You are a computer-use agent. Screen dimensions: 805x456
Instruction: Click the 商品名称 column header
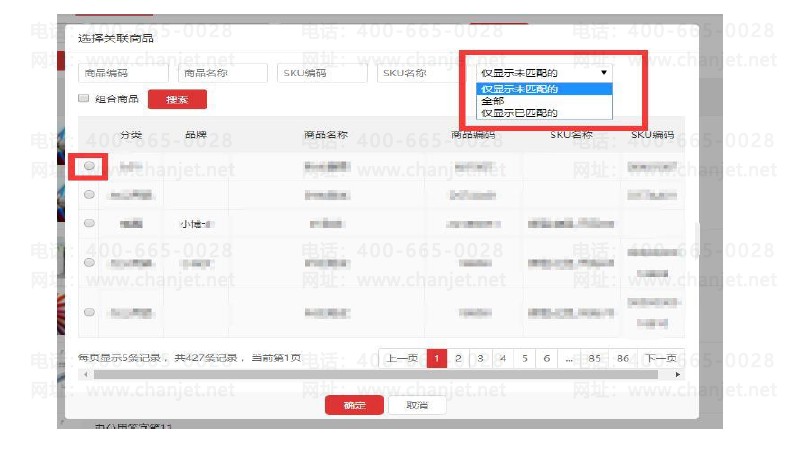coord(326,135)
